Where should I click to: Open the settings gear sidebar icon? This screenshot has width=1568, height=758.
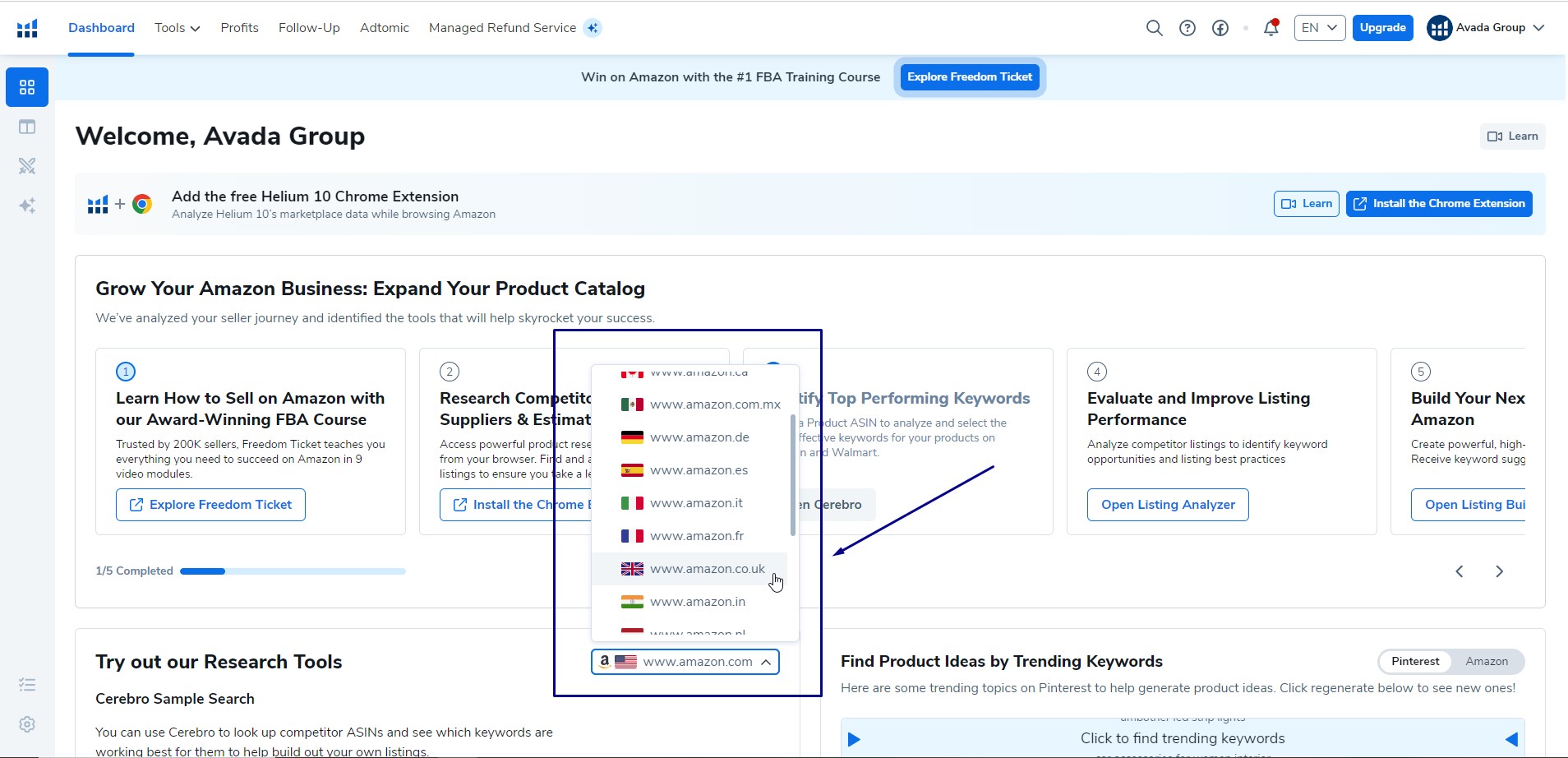pos(27,724)
